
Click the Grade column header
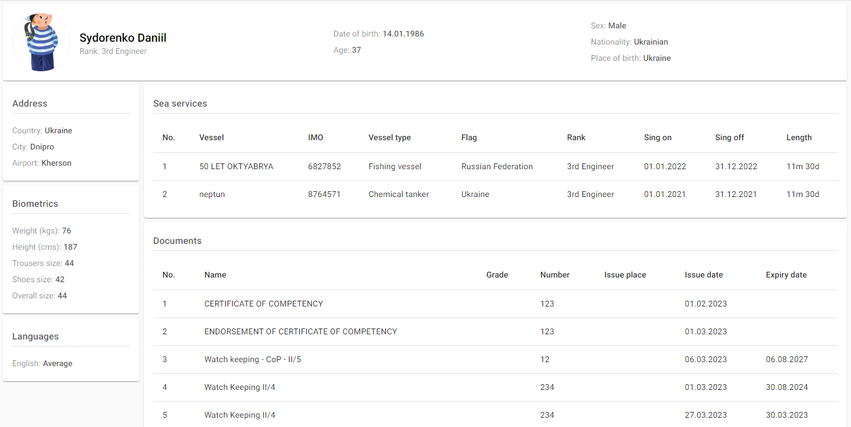tap(497, 275)
